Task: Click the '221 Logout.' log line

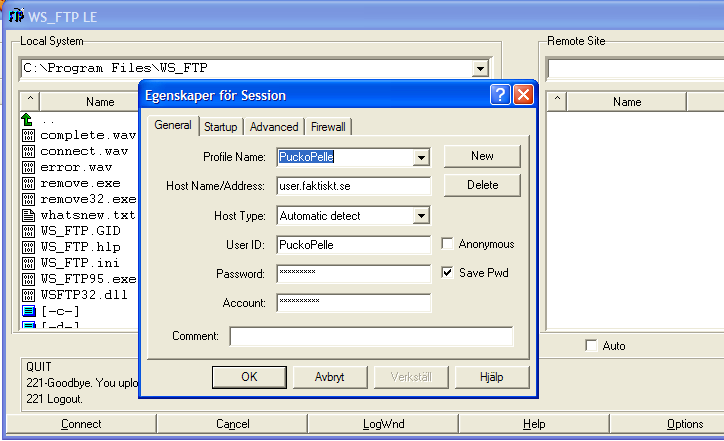Action: click(x=54, y=399)
